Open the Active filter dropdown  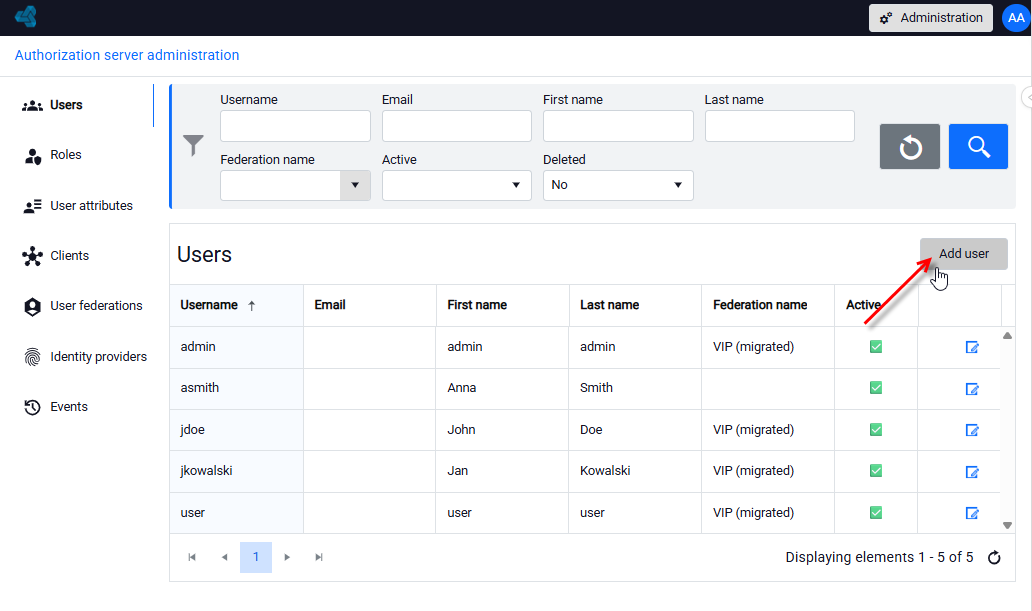[x=456, y=185]
